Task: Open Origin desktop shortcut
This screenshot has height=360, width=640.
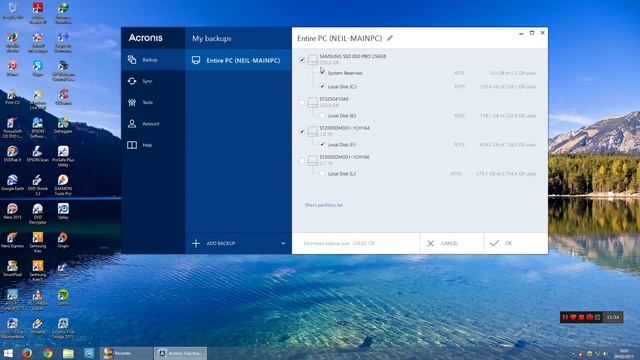Action: coord(63,240)
